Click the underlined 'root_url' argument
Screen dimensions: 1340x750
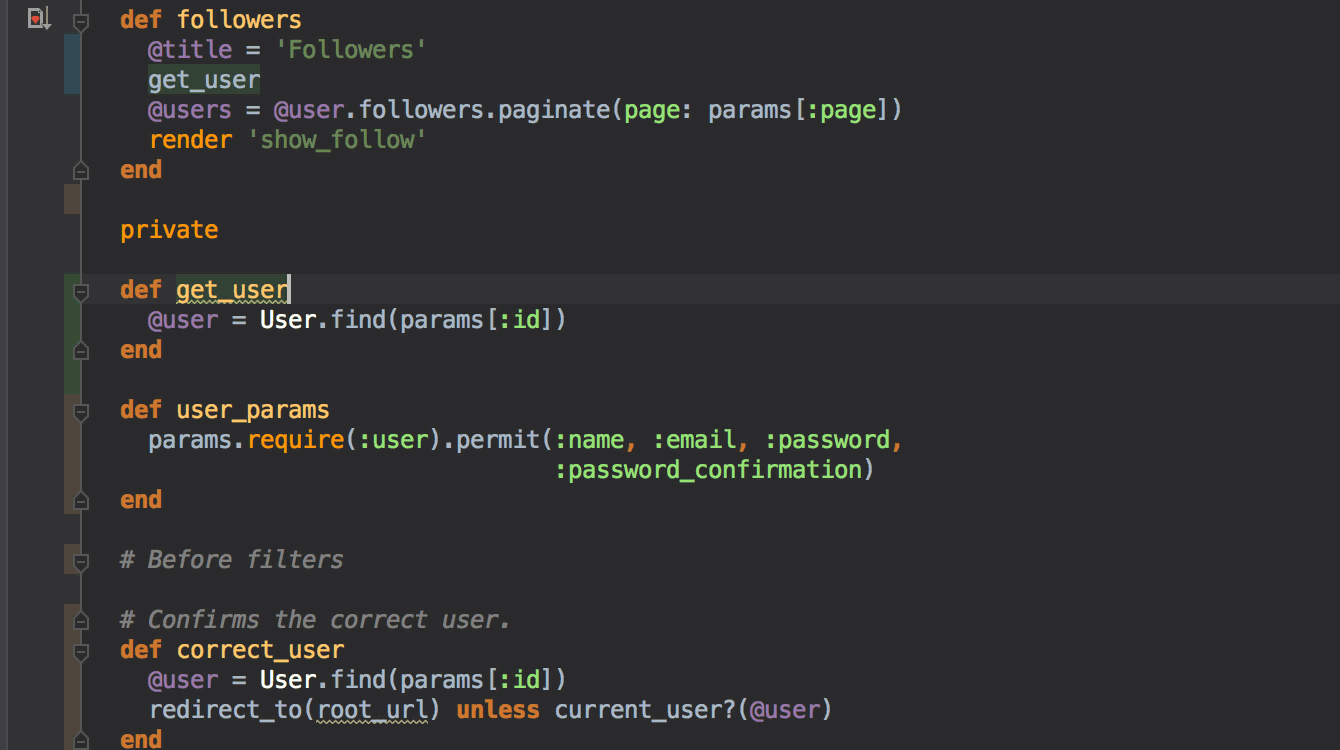coord(372,710)
